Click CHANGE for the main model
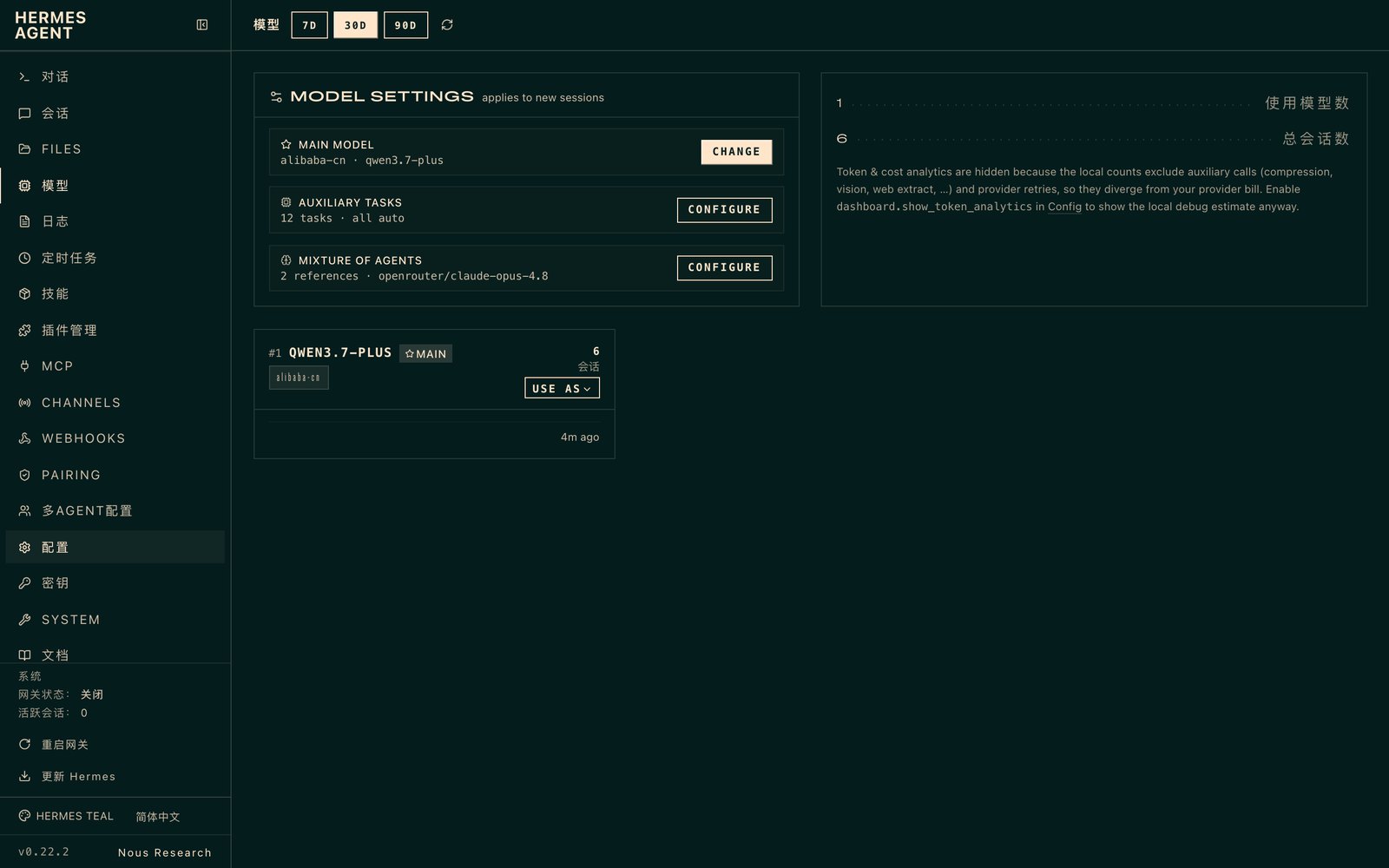The width and height of the screenshot is (1389, 868). (736, 152)
